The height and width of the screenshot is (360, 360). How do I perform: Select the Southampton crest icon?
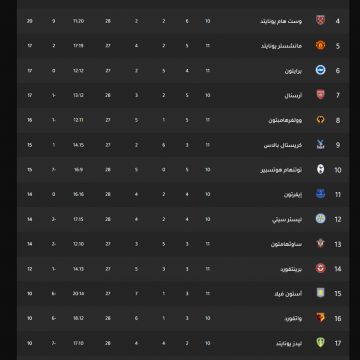tap(320, 244)
